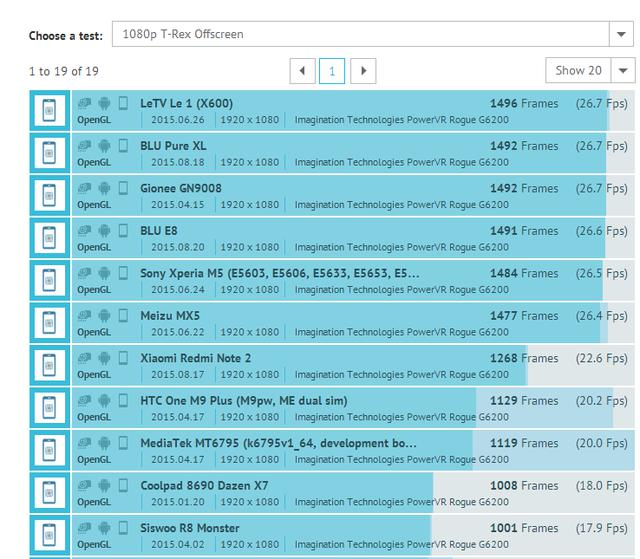
Task: Click the Android icon in Xiaomi Redmi Note 2 row
Action: [x=104, y=358]
